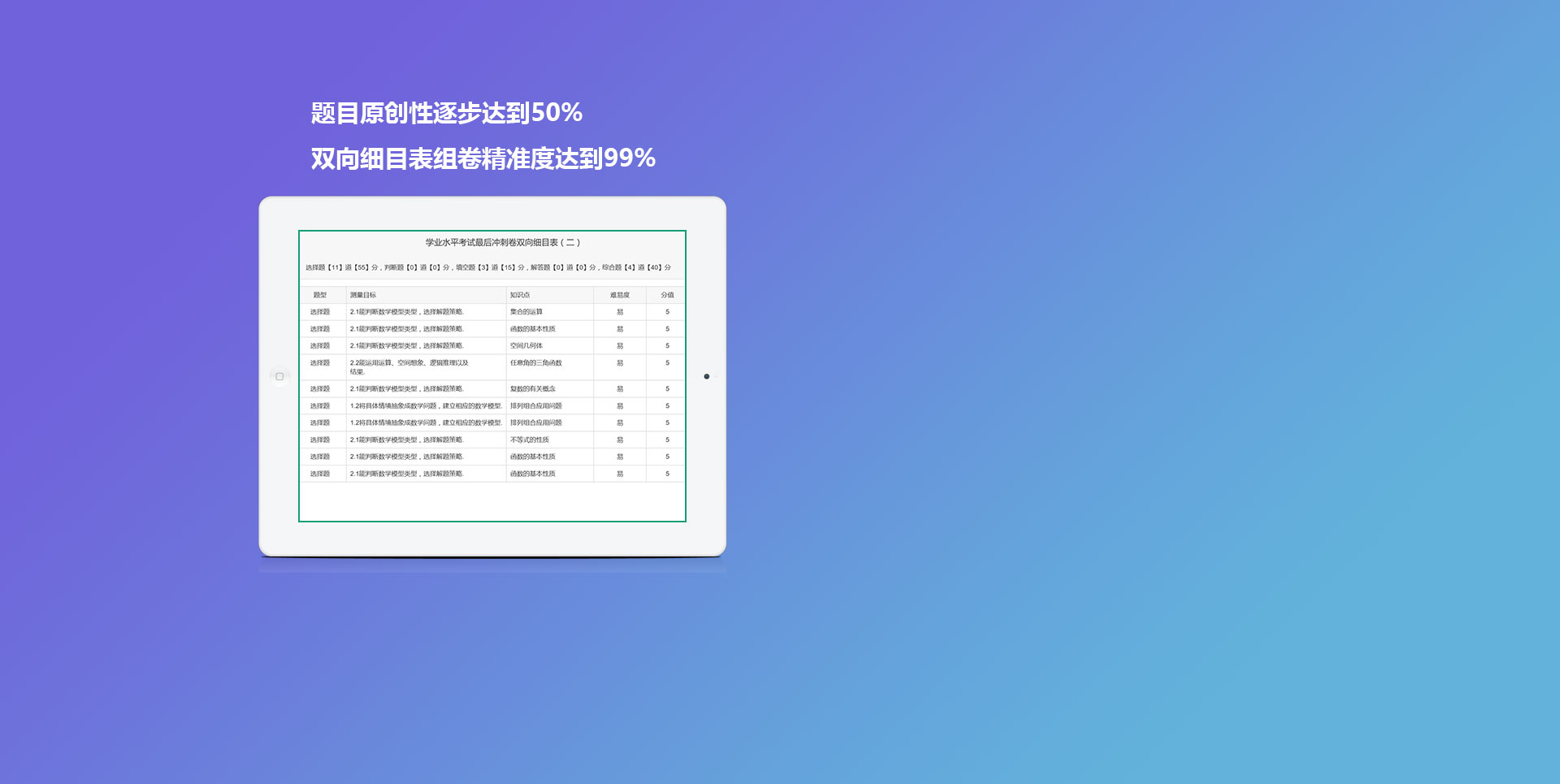Click the headline 双向细目表组卷精准度达到99%
This screenshot has height=784, width=1560.
pyautogui.click(x=483, y=158)
